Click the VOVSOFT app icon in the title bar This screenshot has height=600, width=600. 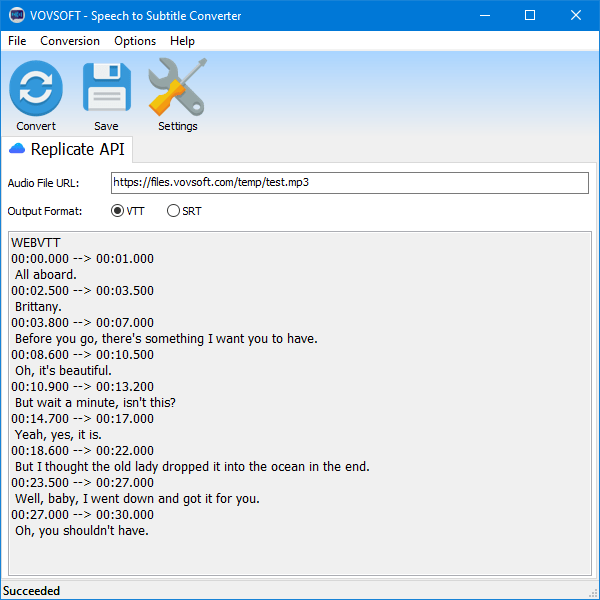[x=17, y=15]
